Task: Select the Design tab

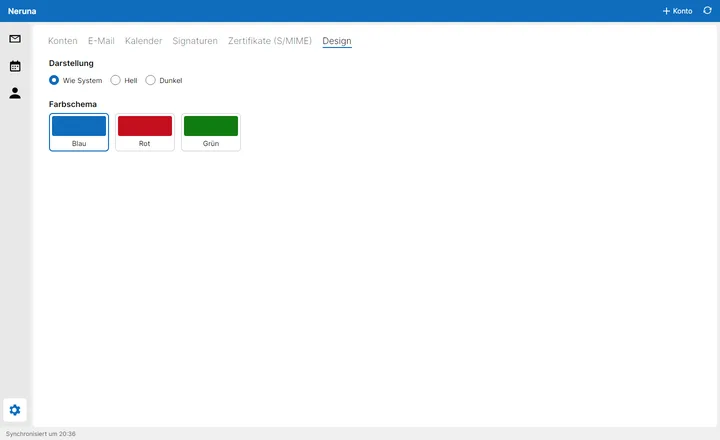Action: tap(337, 41)
